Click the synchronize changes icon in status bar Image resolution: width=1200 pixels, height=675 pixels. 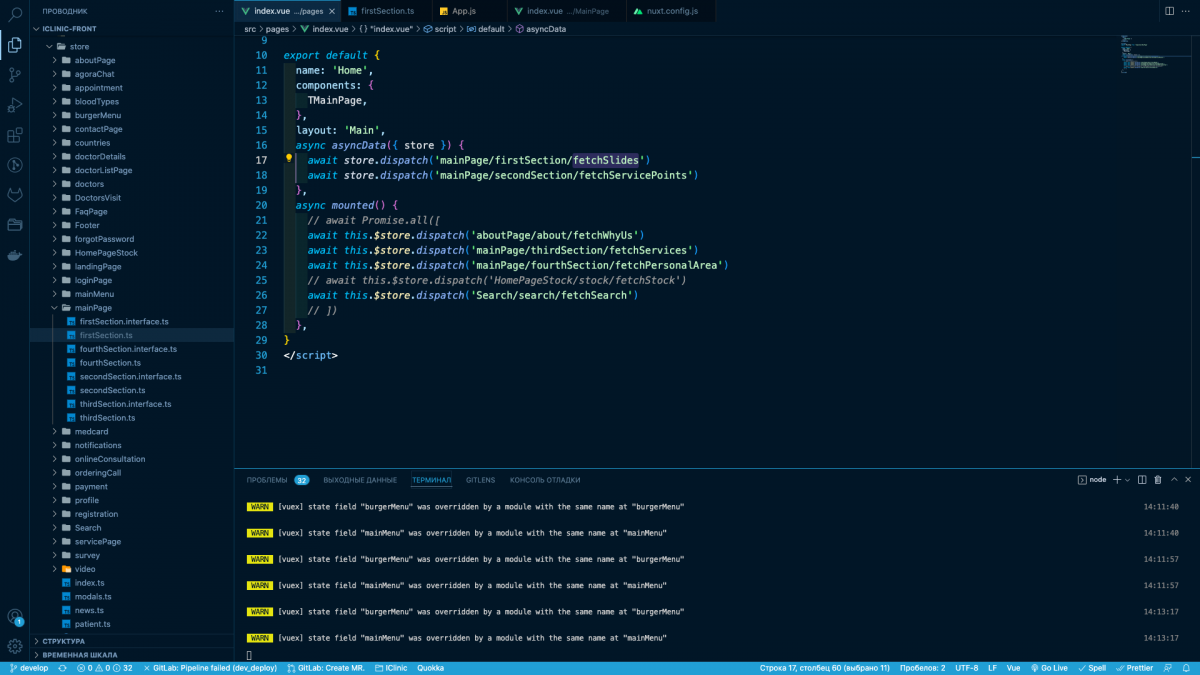[63, 668]
